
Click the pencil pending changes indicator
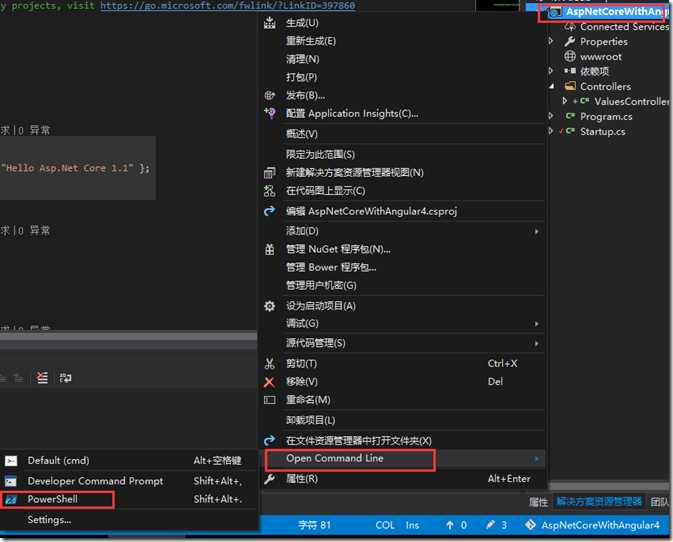490,525
